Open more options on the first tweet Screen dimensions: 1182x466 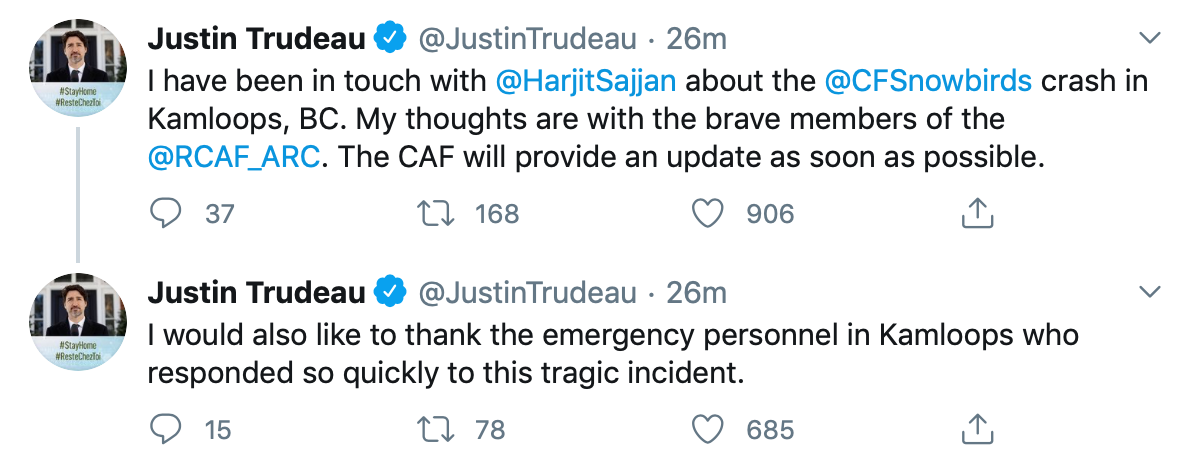1151,38
